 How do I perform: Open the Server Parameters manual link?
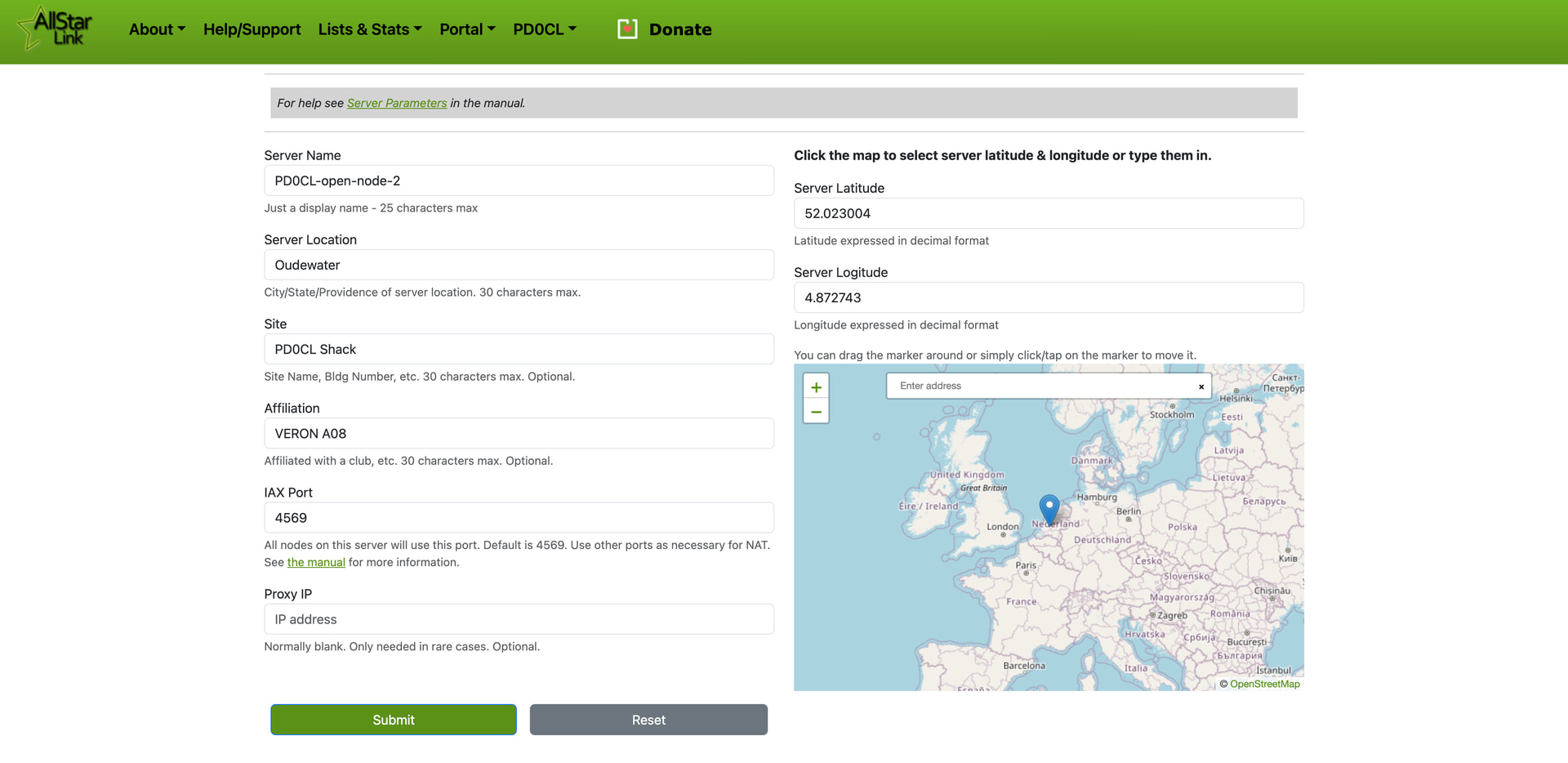click(x=397, y=103)
